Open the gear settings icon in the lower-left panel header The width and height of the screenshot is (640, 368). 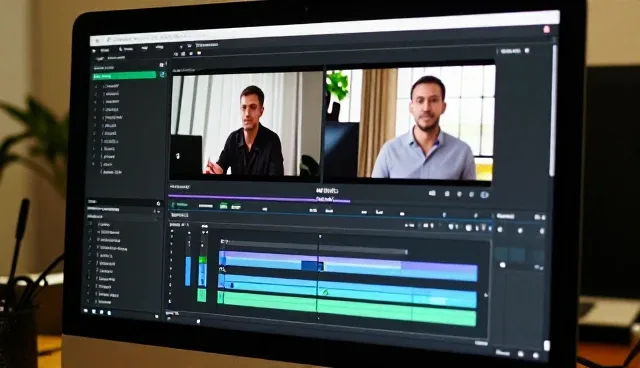[x=158, y=204]
